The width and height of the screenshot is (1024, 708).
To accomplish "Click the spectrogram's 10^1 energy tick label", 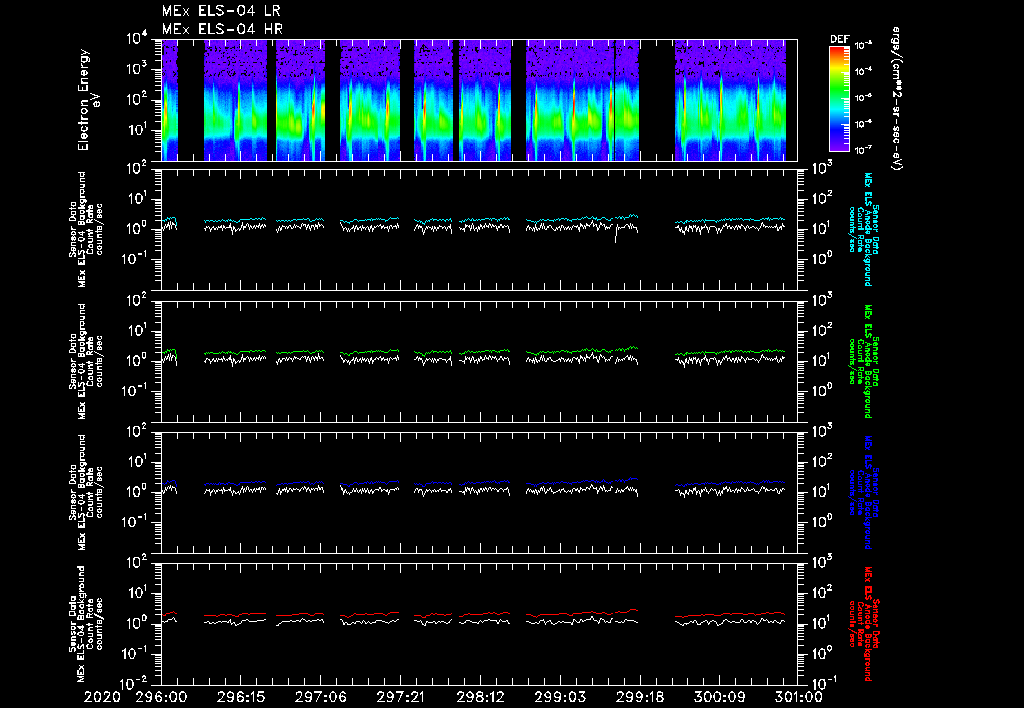I will (138, 129).
